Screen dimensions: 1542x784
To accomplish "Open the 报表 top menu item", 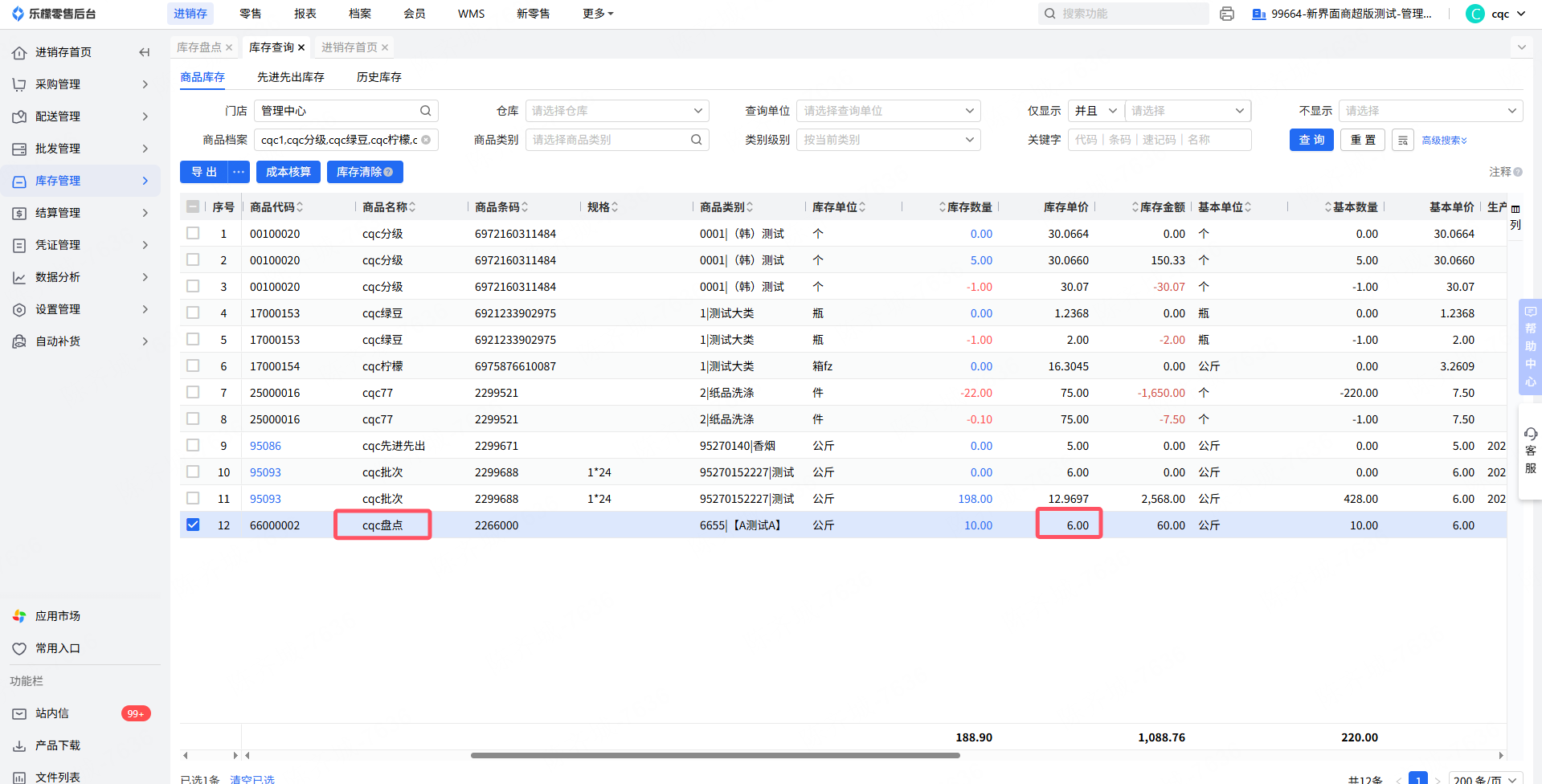I will (x=305, y=14).
